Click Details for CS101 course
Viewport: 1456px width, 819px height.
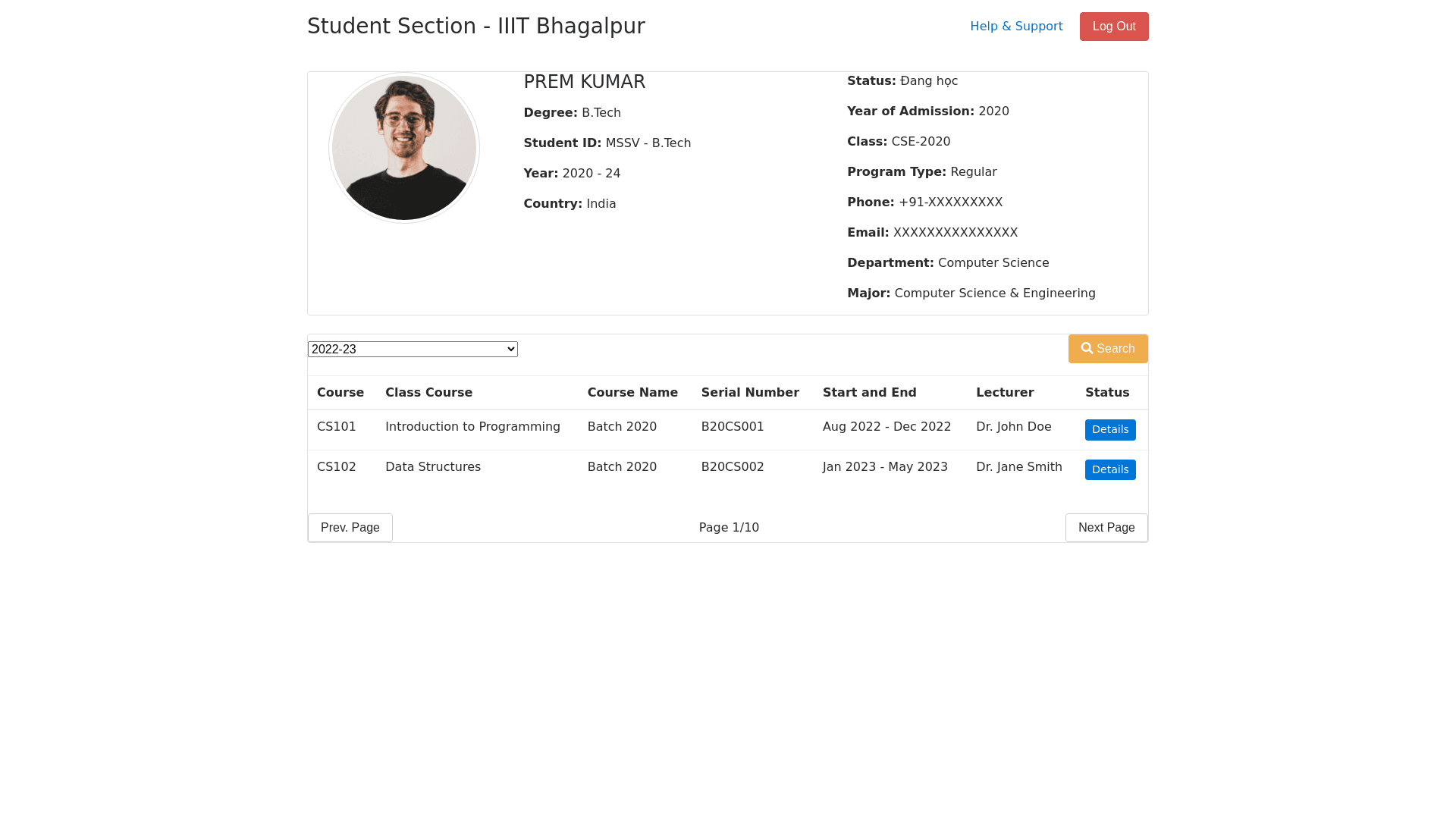point(1109,430)
